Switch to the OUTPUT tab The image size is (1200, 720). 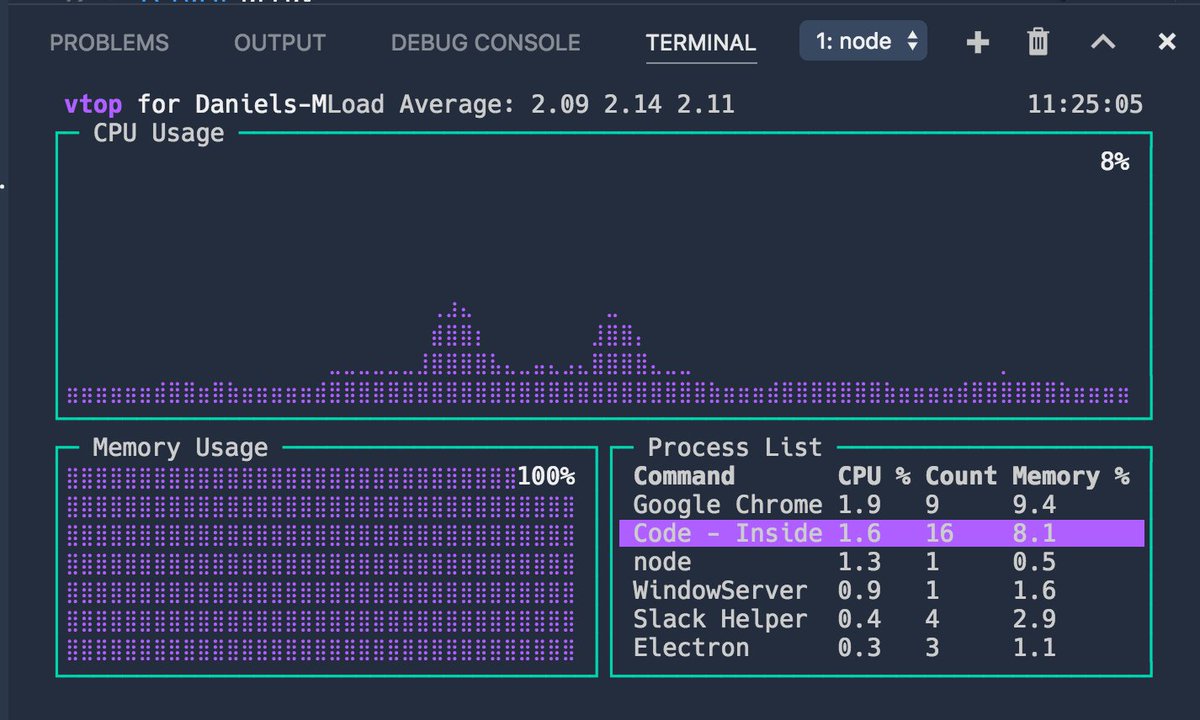(280, 43)
